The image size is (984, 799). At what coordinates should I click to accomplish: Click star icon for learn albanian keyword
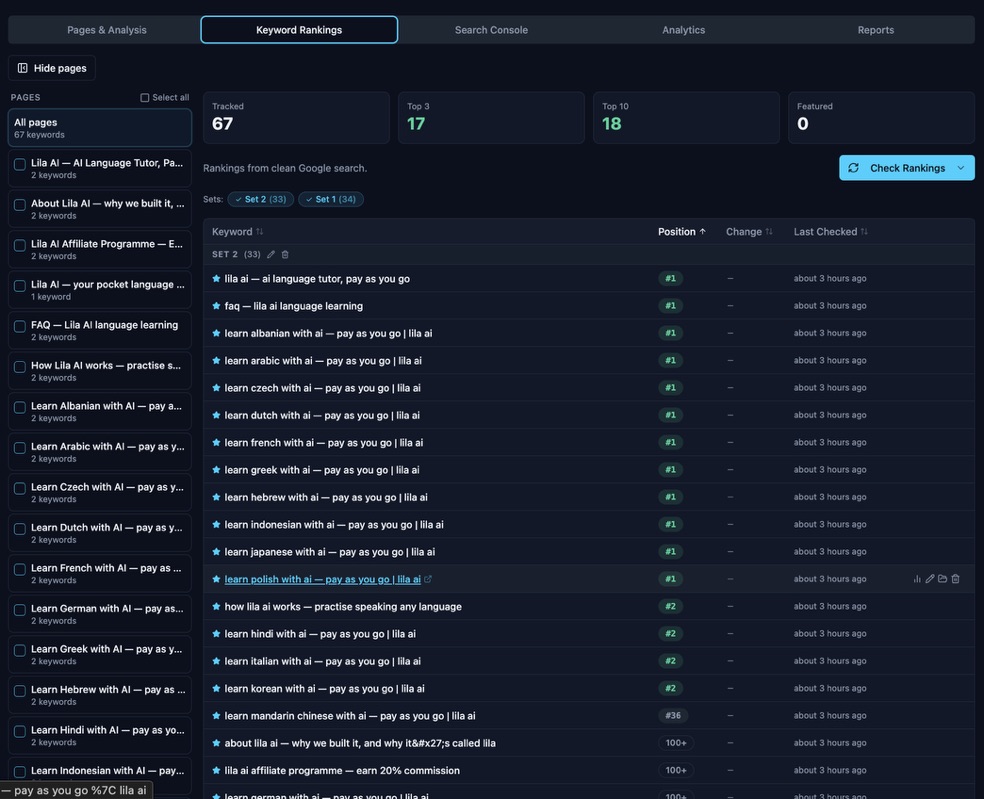coord(216,333)
